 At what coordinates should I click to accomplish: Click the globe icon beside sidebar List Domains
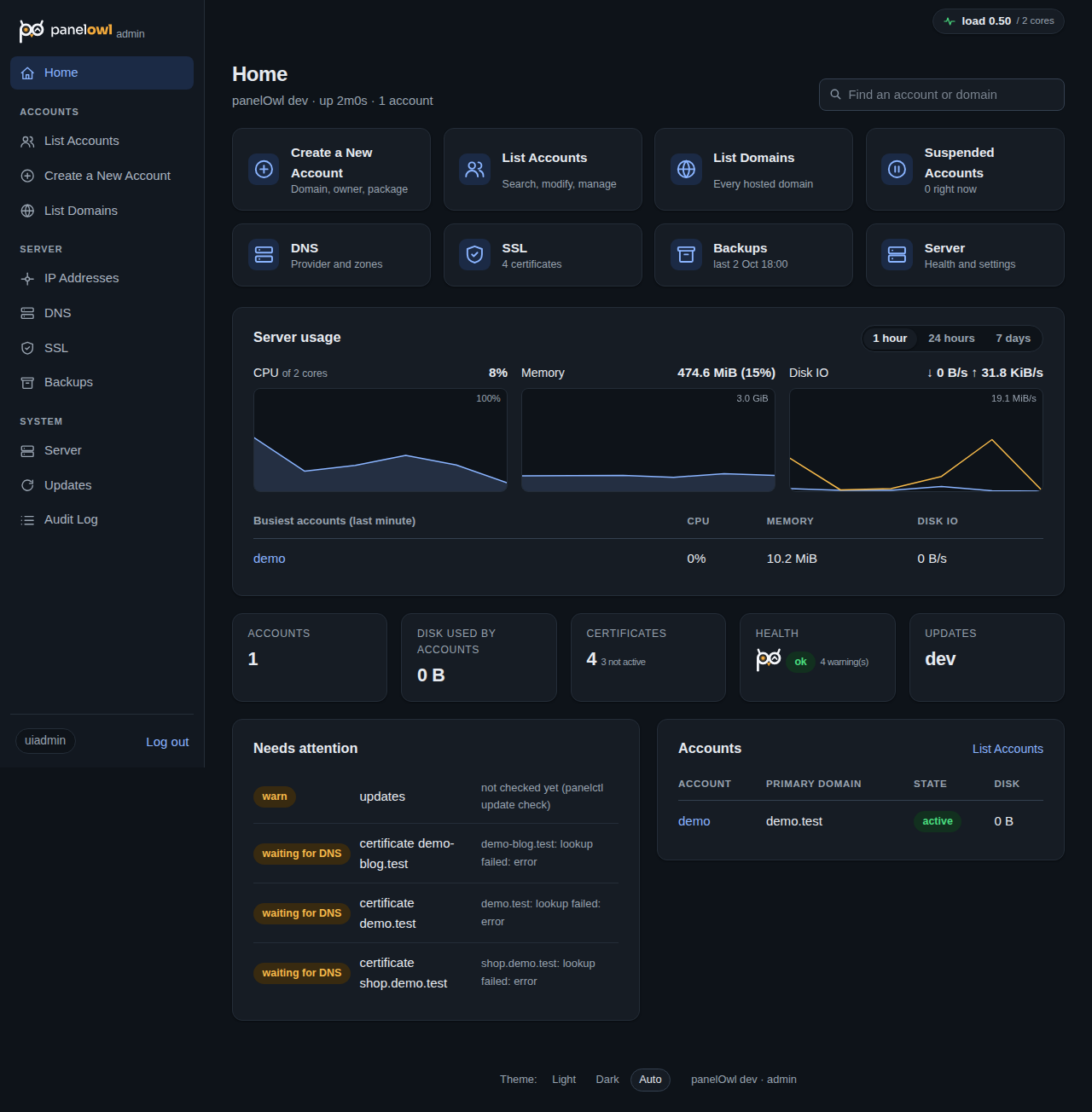27,211
